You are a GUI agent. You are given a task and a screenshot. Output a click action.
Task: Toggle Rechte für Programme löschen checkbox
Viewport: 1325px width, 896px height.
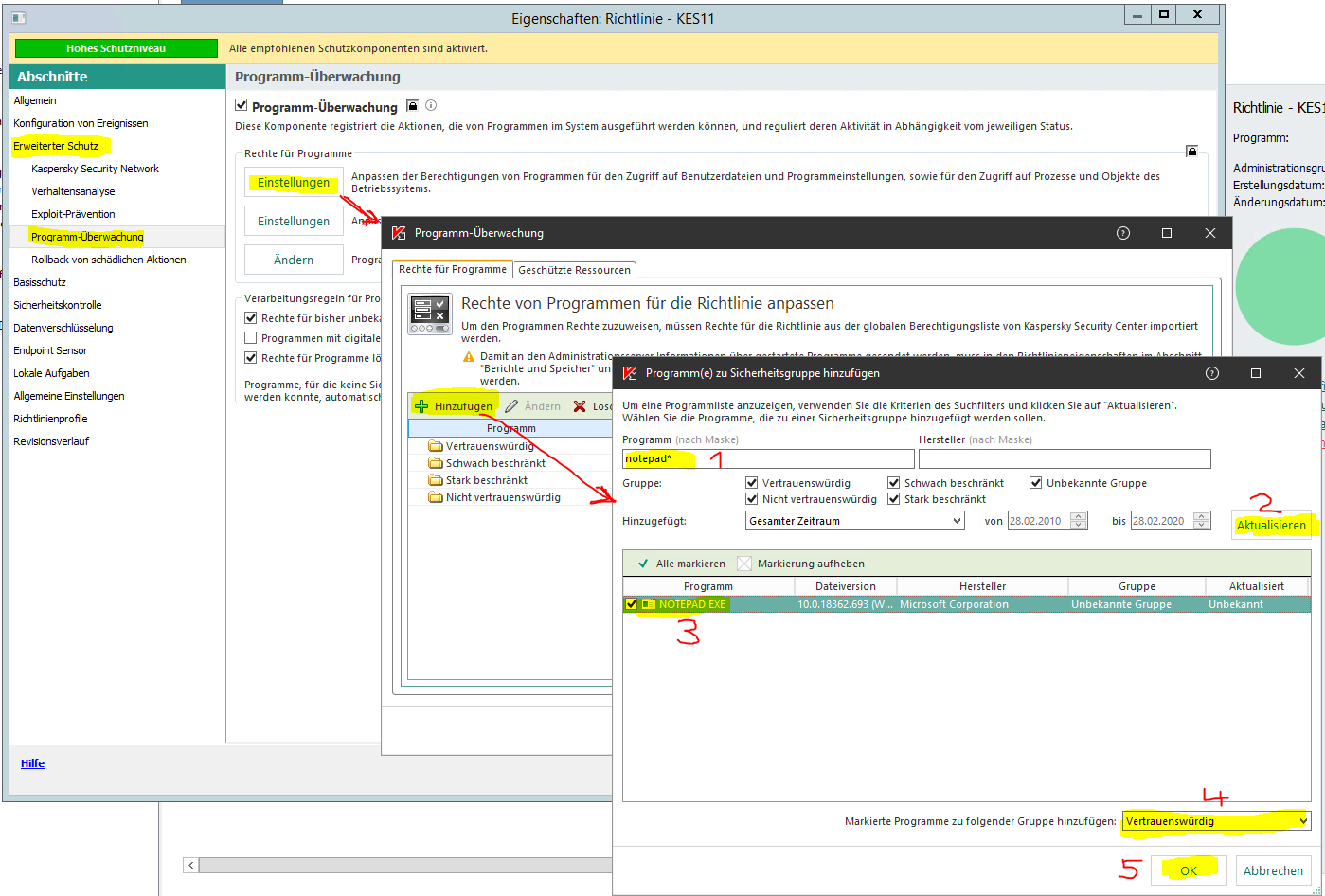pos(251,358)
